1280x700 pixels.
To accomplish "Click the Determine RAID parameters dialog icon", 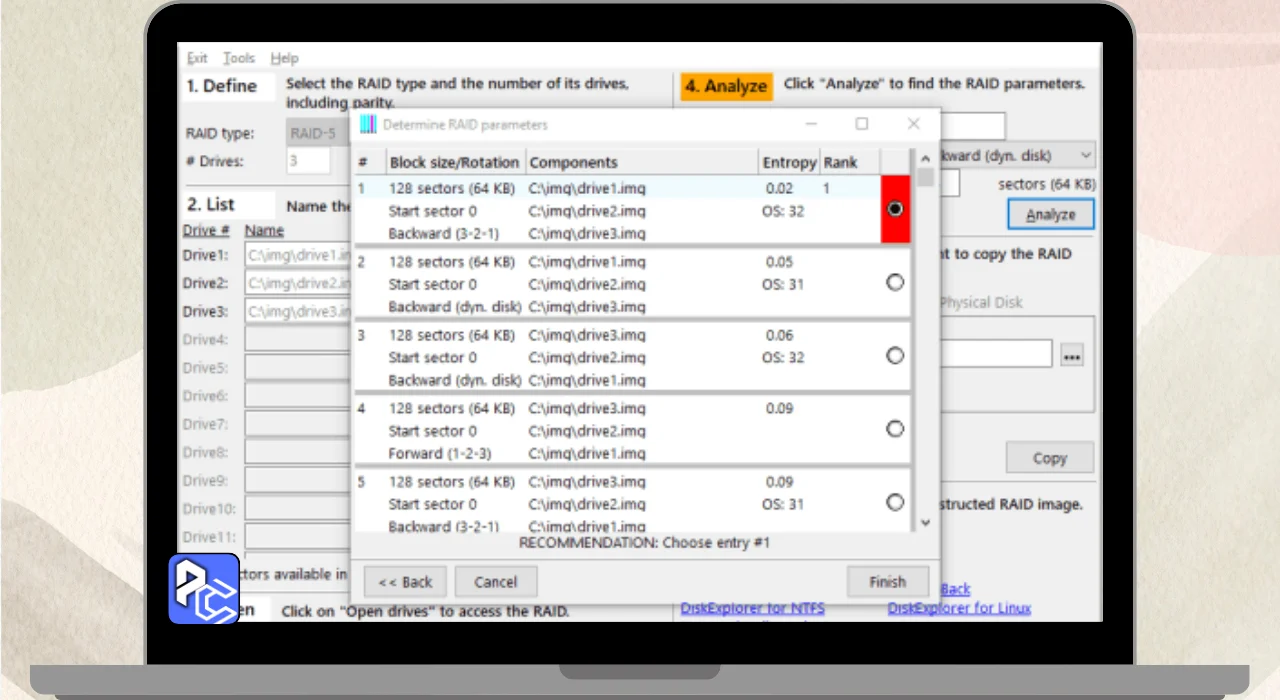I will pos(368,124).
